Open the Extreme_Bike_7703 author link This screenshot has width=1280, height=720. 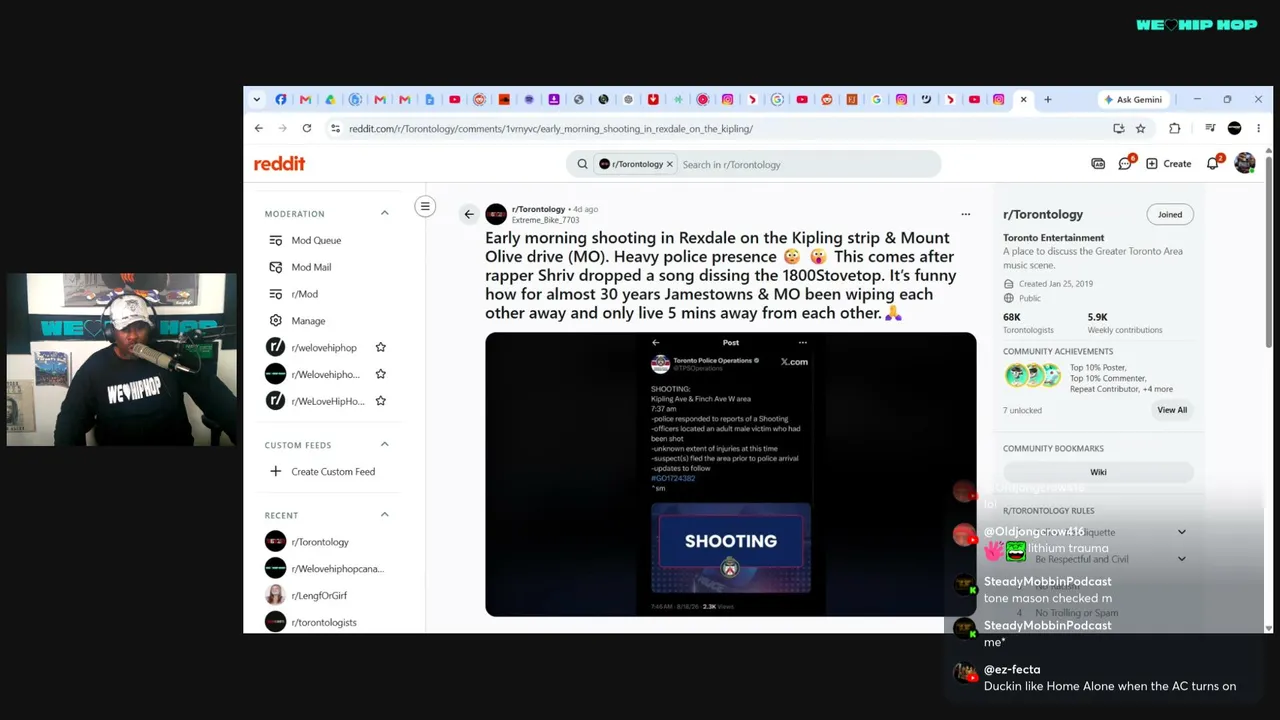545,220
